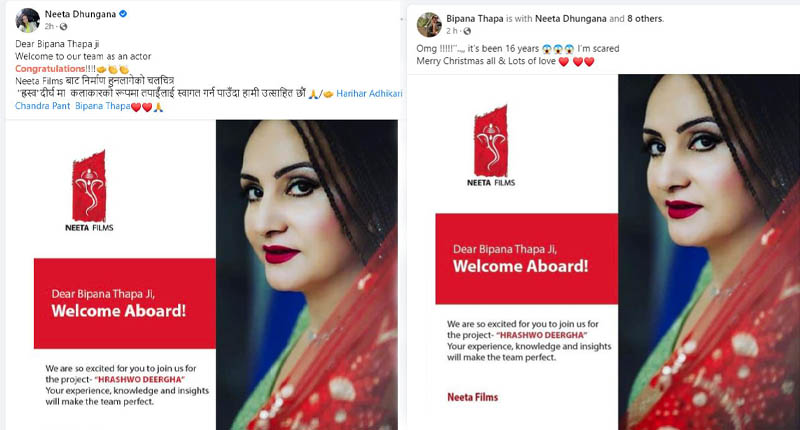
Task: Open the Neeta Dhungana profile name link
Action: 80,14
